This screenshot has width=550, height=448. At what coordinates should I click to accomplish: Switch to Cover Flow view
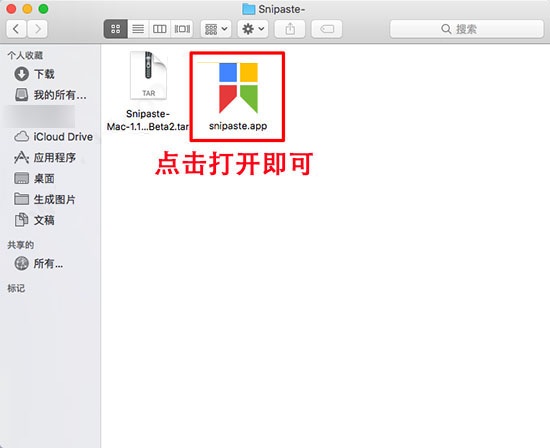tap(182, 29)
